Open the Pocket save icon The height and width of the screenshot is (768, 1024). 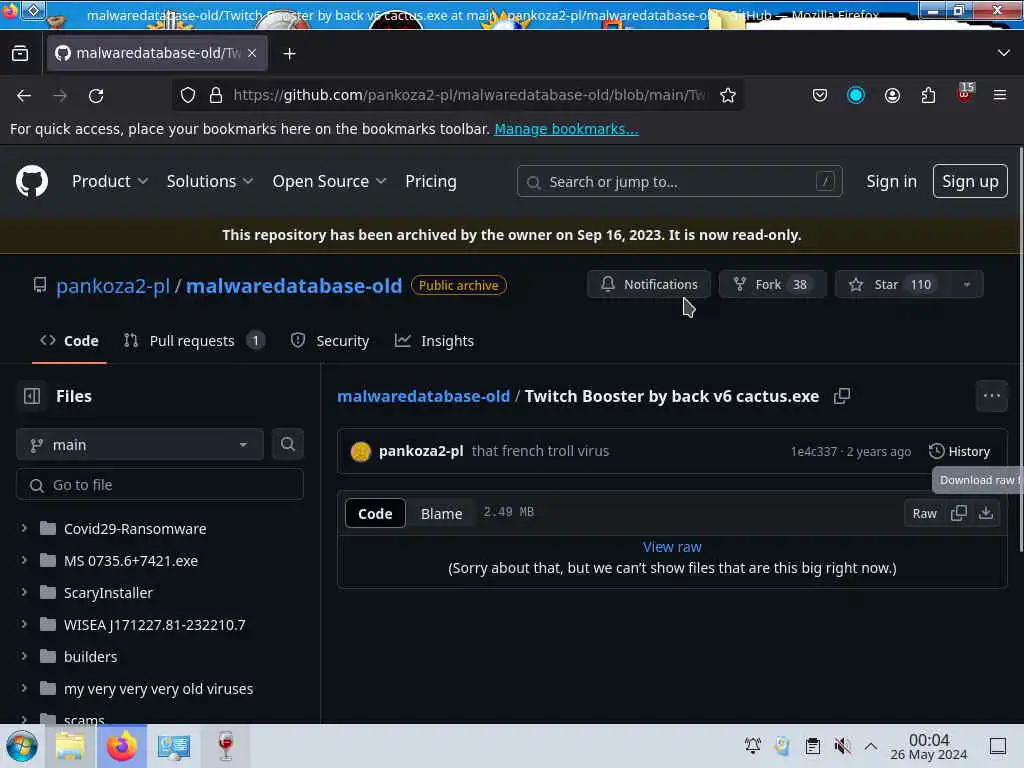820,95
